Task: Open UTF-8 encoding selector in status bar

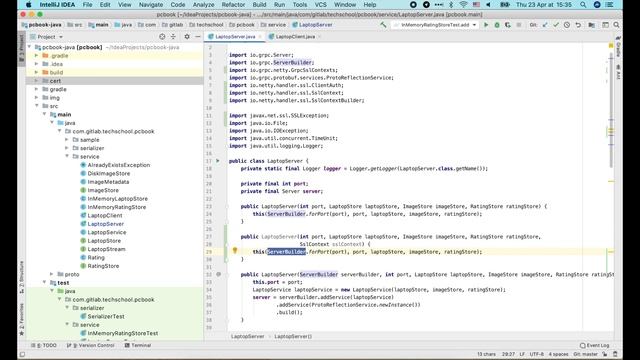Action: 536,354
